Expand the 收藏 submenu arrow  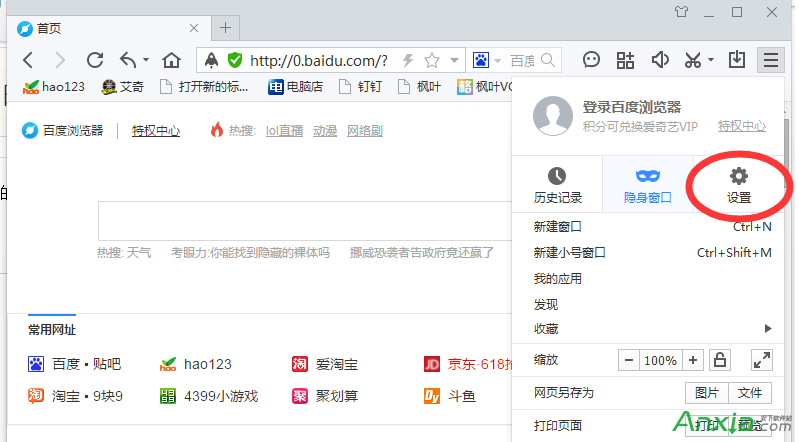click(x=768, y=329)
